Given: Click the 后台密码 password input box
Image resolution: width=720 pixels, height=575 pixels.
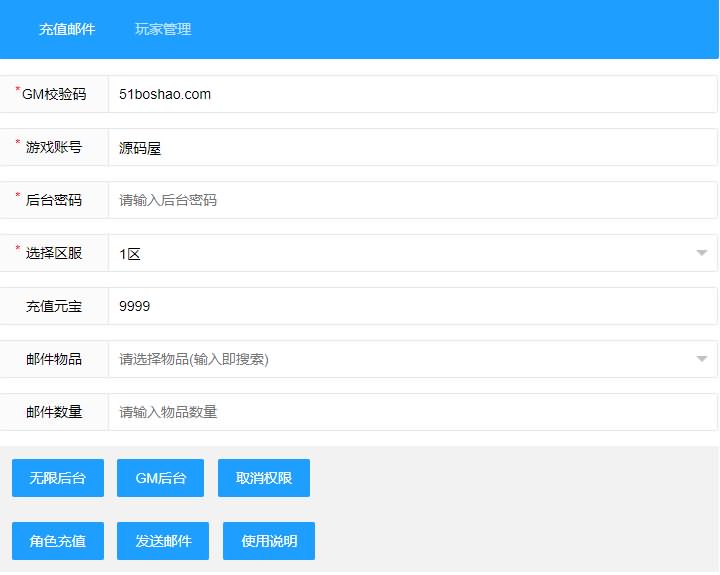Looking at the screenshot, I should pos(412,200).
